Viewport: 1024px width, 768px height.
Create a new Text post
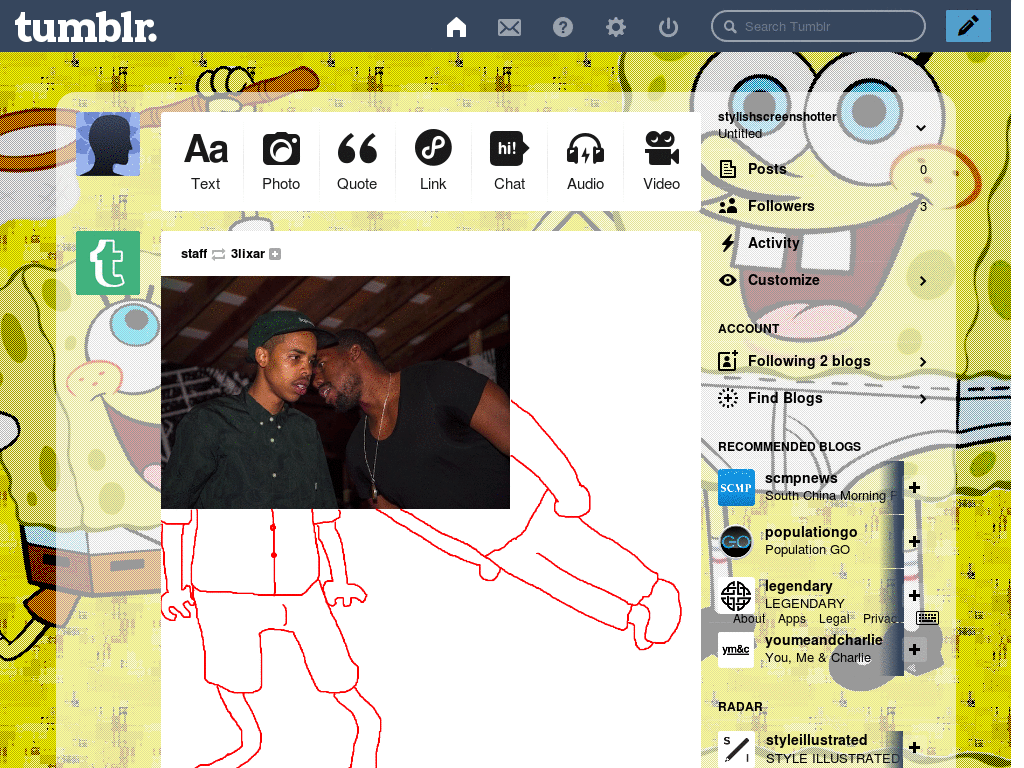(x=206, y=161)
